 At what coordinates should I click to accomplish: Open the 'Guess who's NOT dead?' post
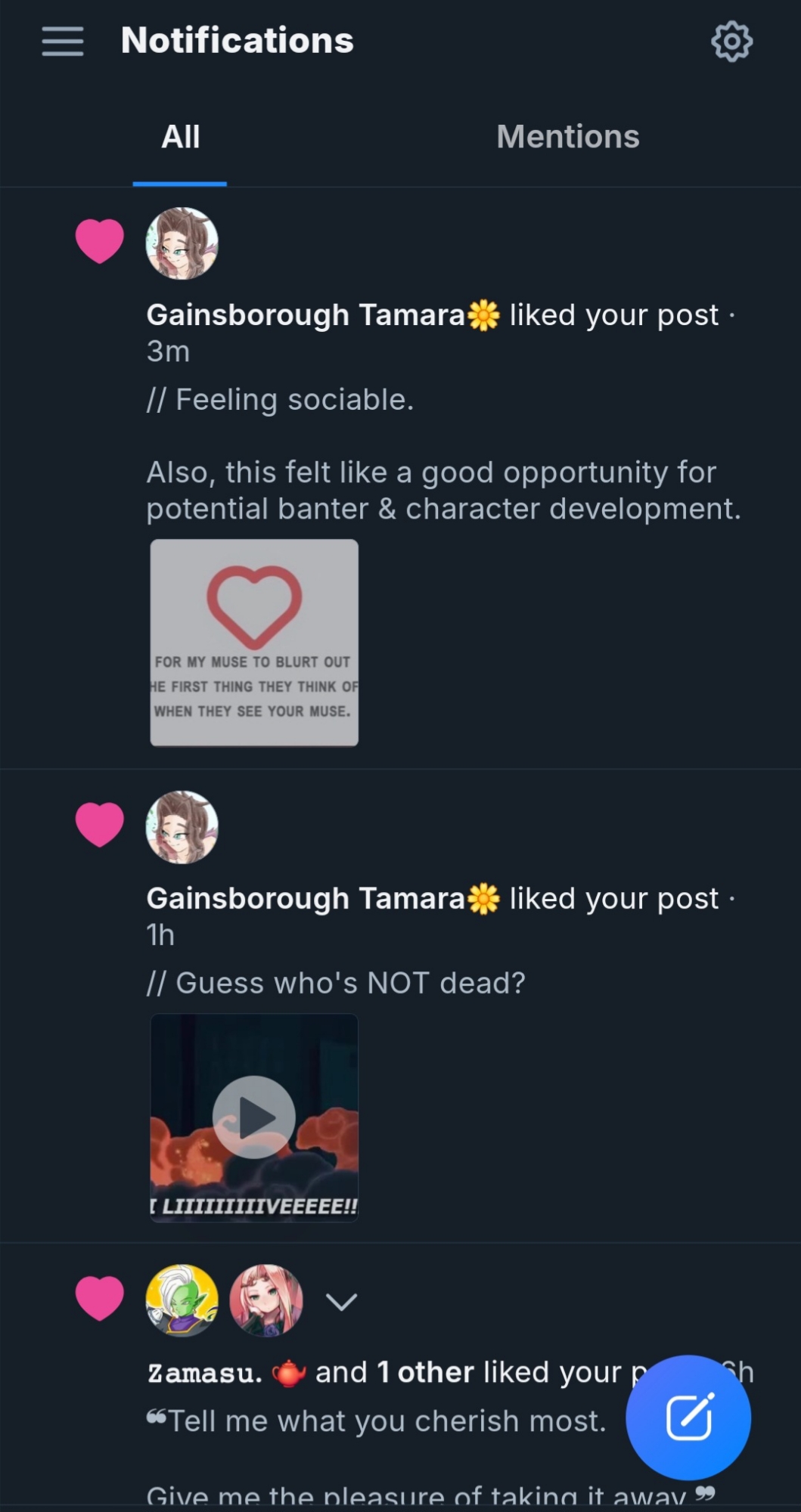[336, 984]
